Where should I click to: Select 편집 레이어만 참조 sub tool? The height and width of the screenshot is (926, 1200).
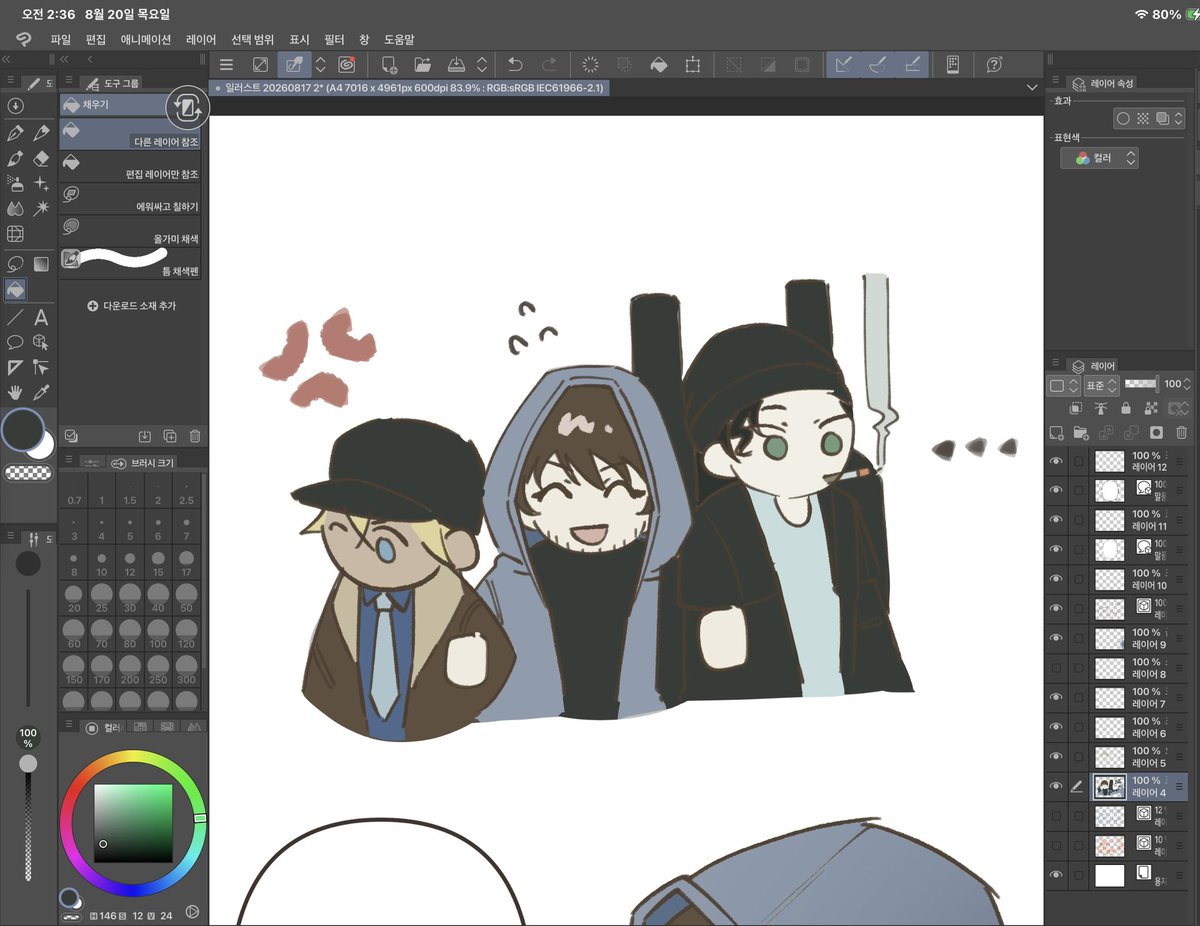[x=130, y=167]
